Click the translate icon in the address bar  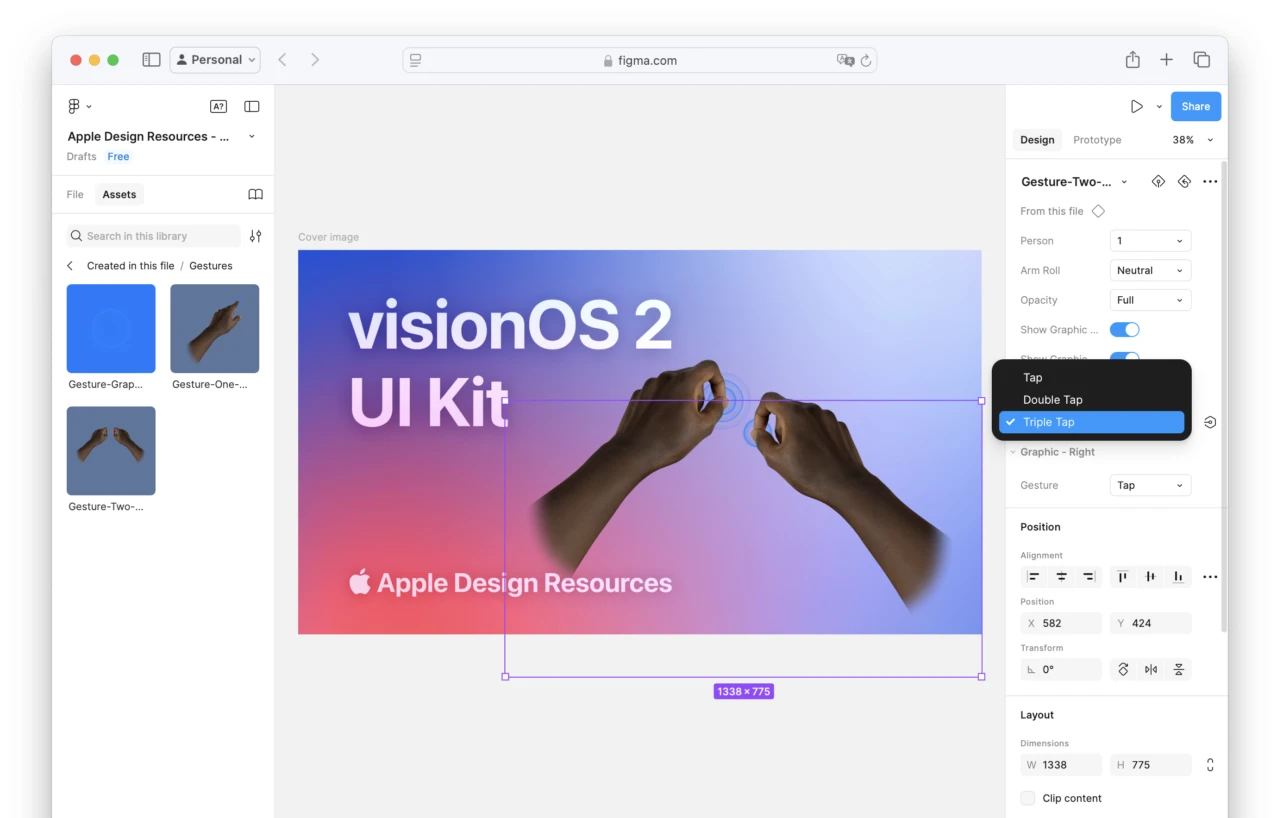click(845, 60)
